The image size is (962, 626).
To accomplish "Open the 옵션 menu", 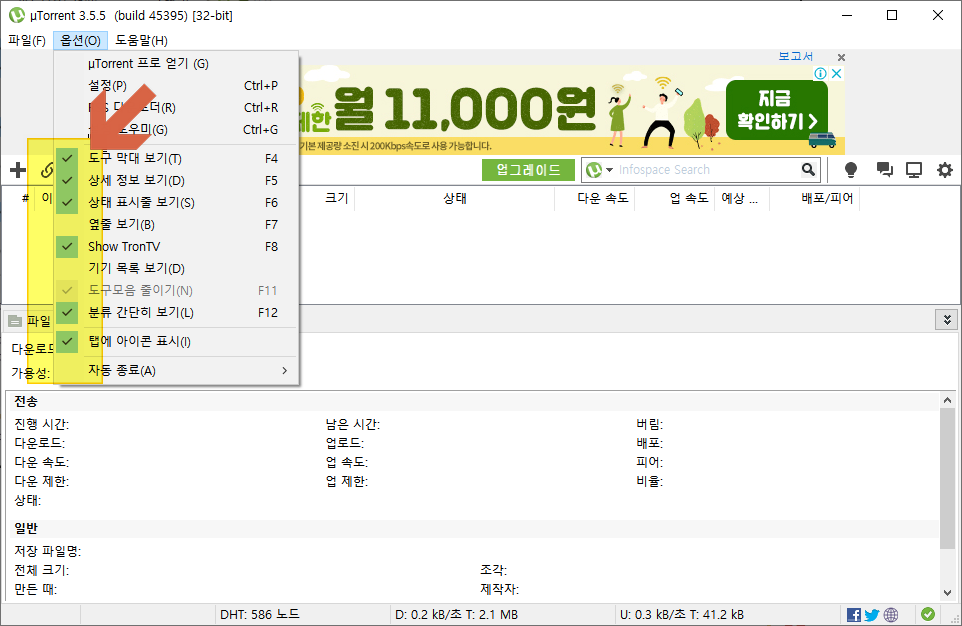I will (x=80, y=41).
